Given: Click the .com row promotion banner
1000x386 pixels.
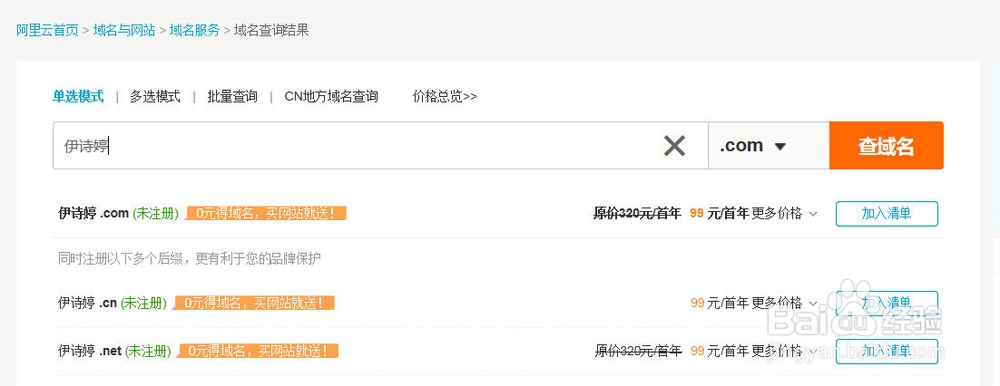Looking at the screenshot, I should tap(266, 213).
